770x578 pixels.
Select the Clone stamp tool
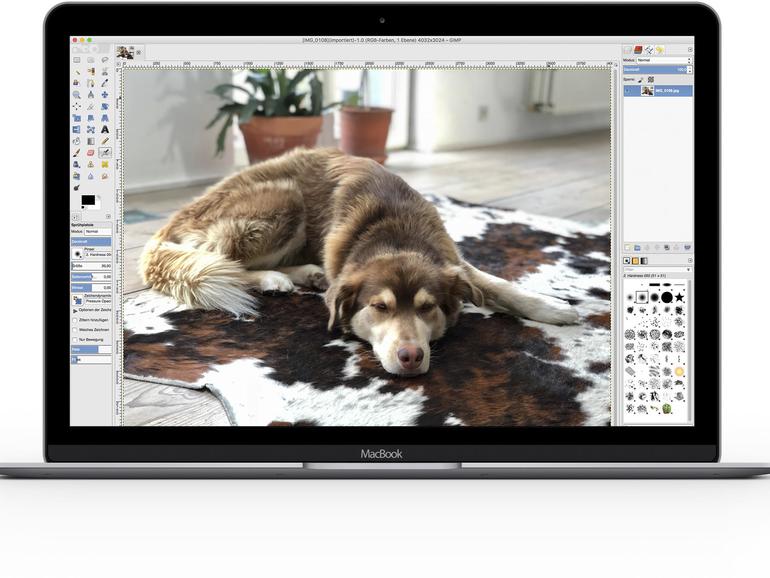(x=91, y=165)
